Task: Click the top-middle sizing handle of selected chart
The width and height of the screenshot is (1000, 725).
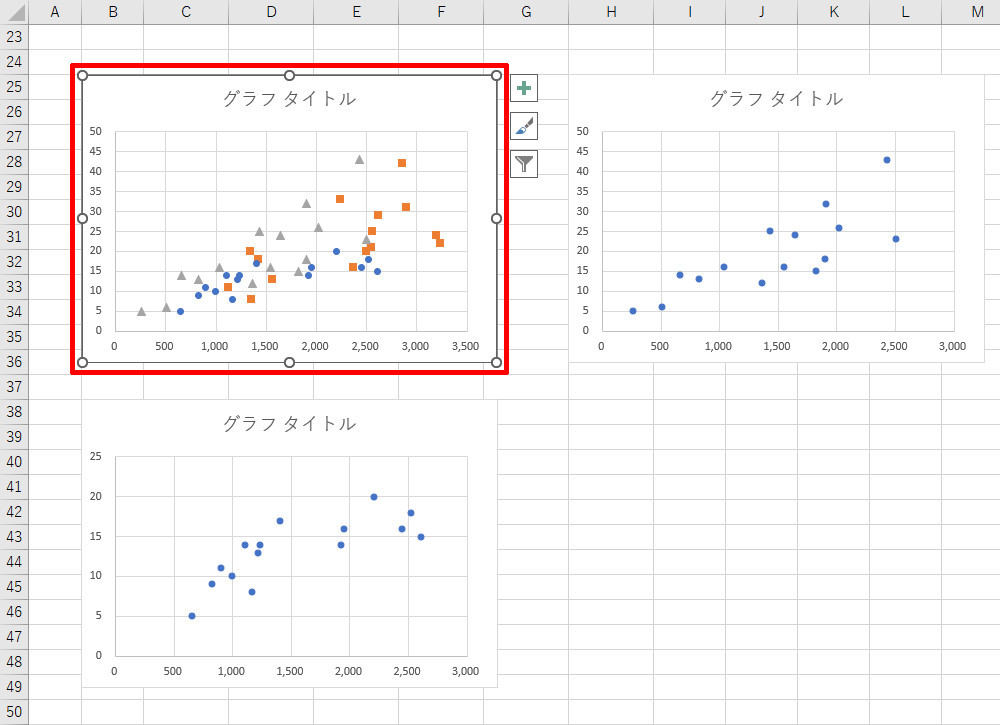Action: point(290,75)
